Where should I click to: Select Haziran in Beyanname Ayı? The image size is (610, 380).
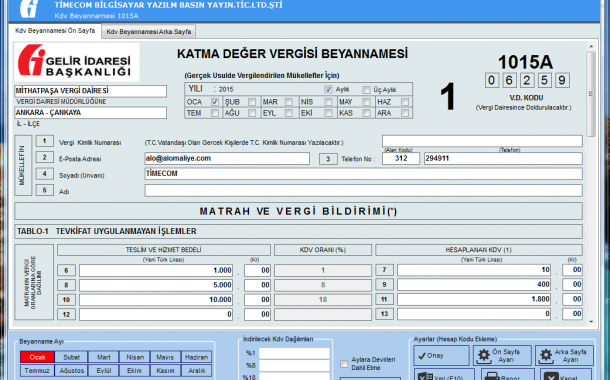196,357
